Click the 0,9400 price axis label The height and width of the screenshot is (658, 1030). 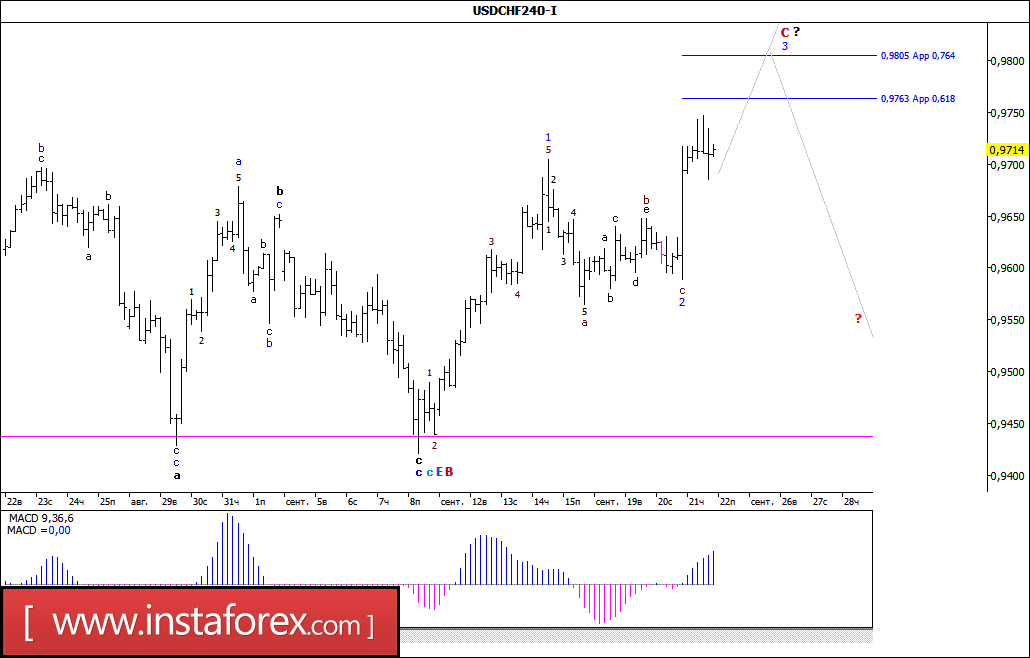pos(1006,476)
